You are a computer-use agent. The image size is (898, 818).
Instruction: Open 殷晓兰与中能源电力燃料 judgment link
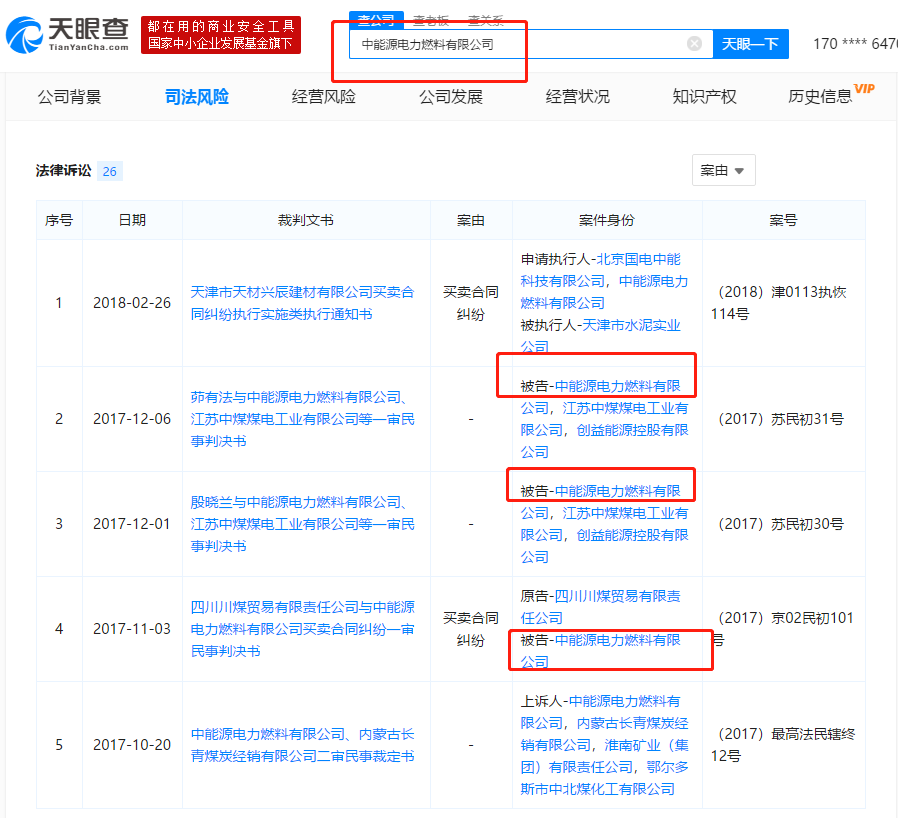pyautogui.click(x=302, y=524)
